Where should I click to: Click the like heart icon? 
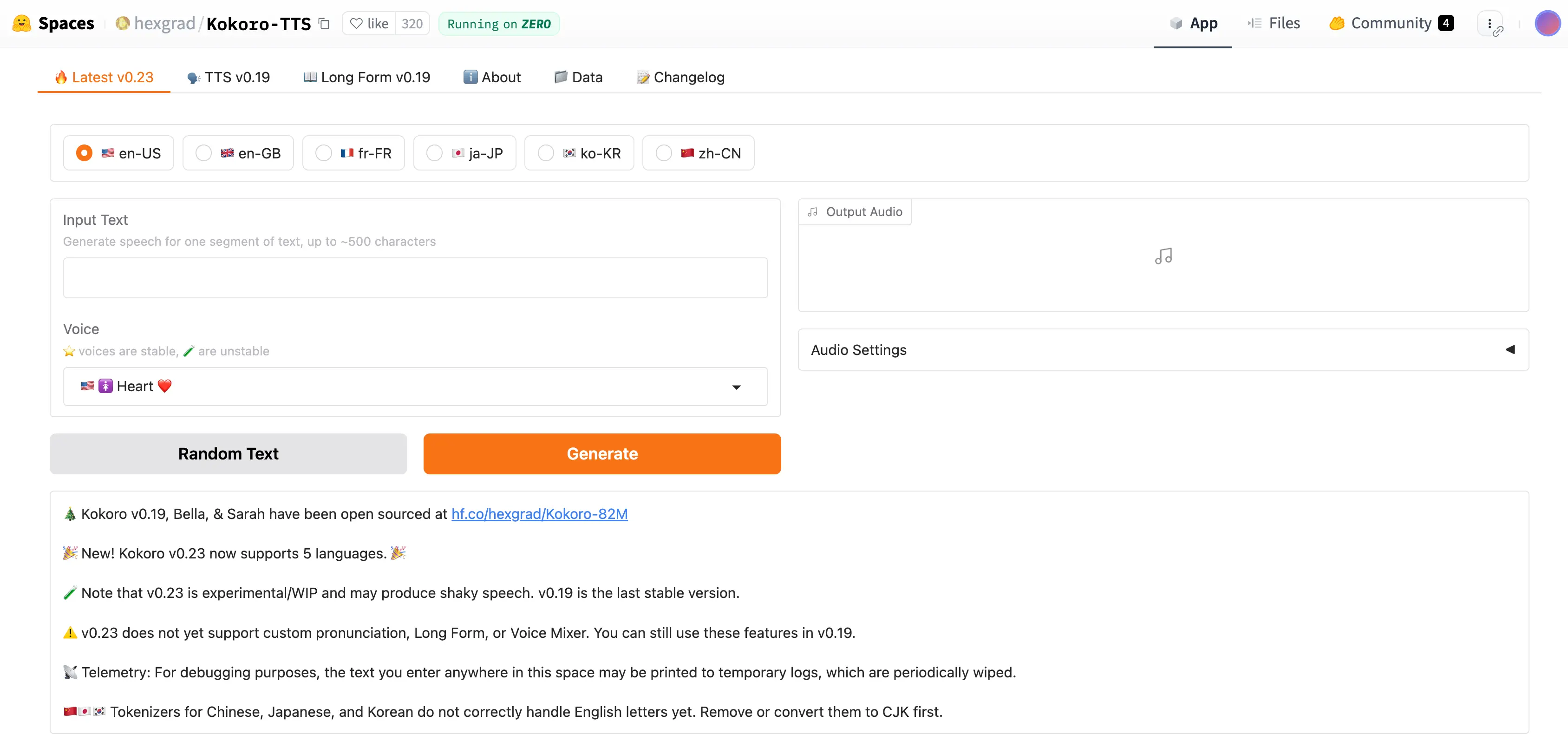(357, 22)
